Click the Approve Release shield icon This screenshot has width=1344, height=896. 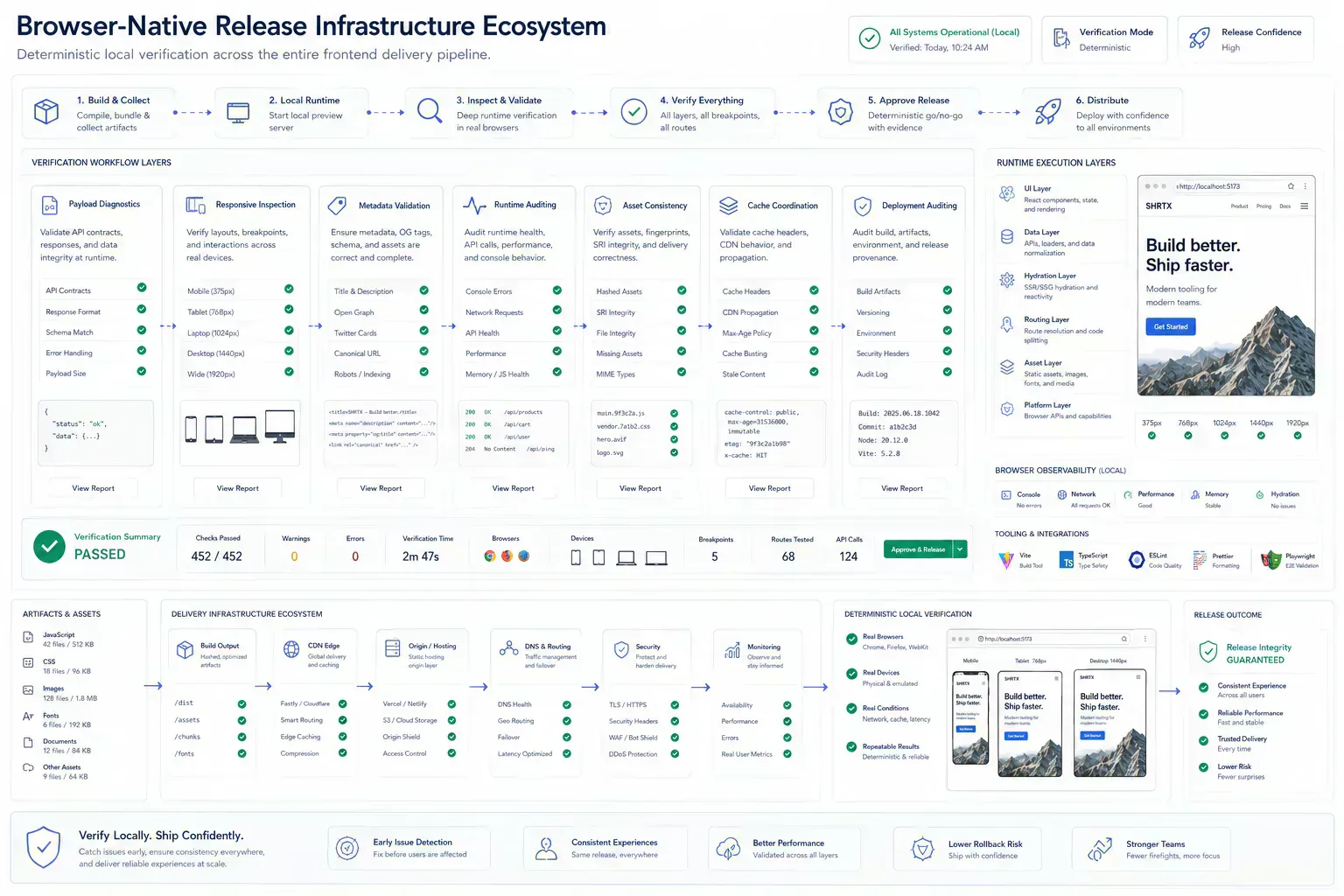(841, 112)
